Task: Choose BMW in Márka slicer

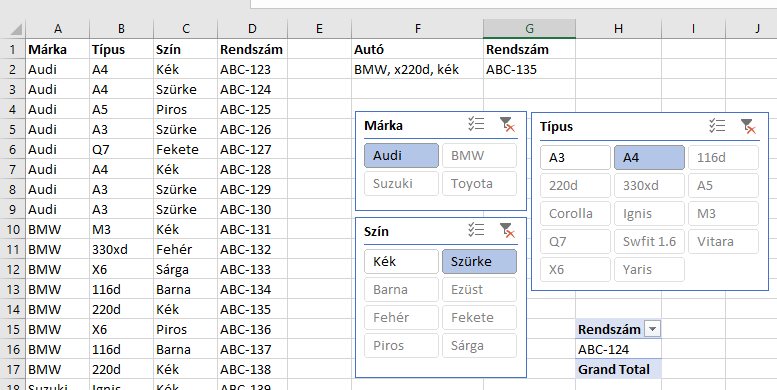Action: tap(479, 156)
